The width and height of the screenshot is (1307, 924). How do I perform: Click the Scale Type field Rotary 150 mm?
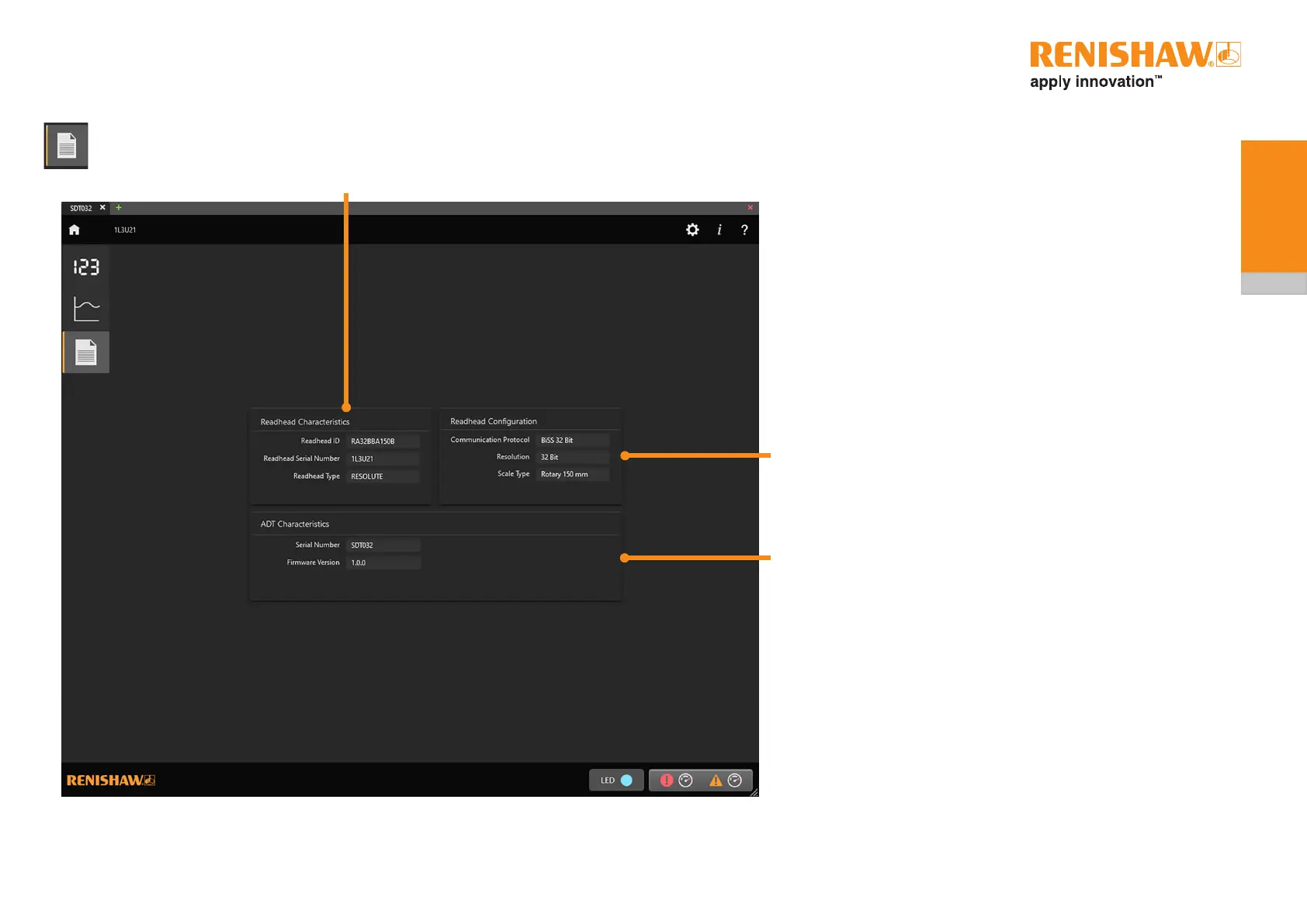574,474
